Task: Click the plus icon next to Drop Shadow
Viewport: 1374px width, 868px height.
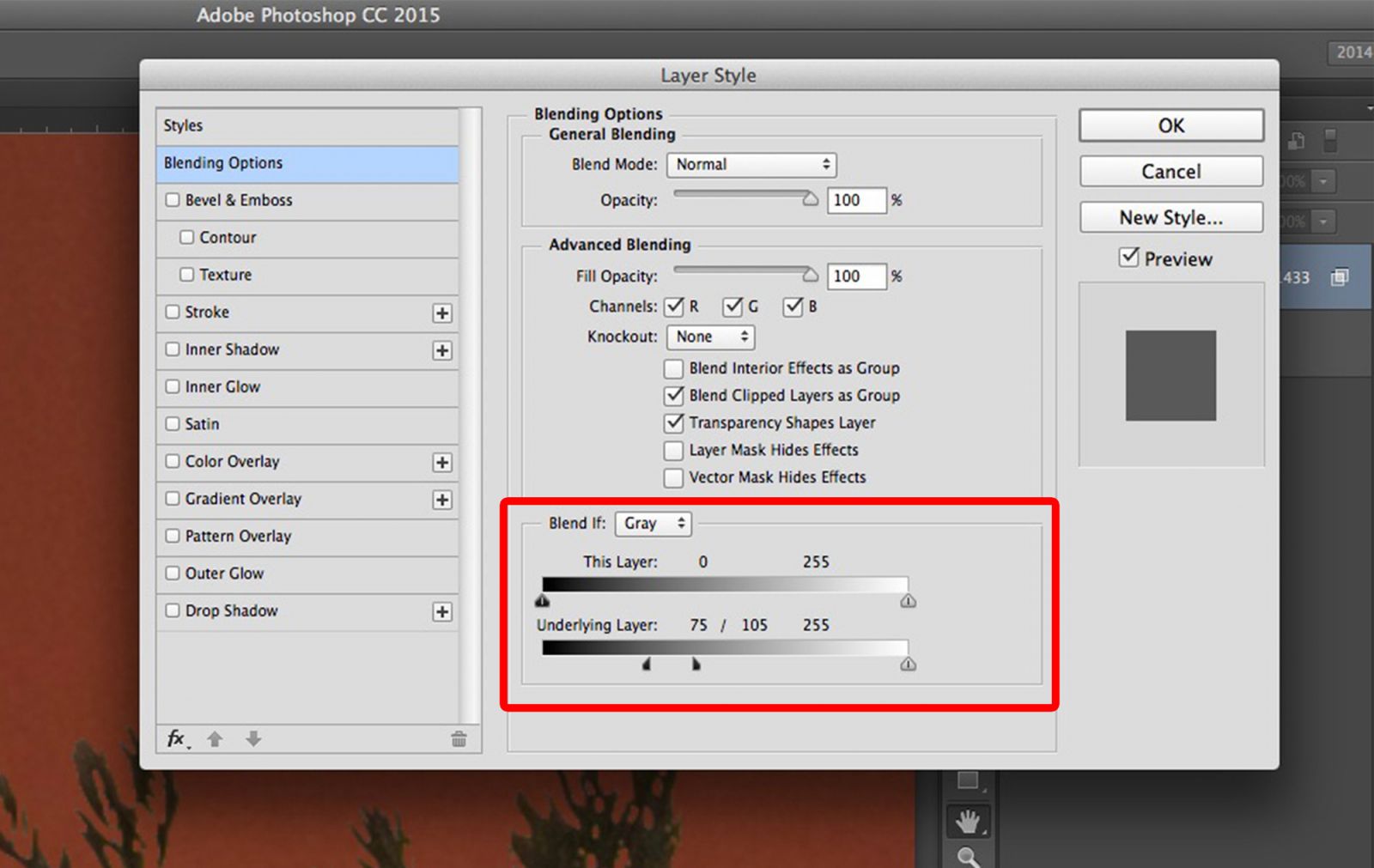Action: click(x=441, y=612)
